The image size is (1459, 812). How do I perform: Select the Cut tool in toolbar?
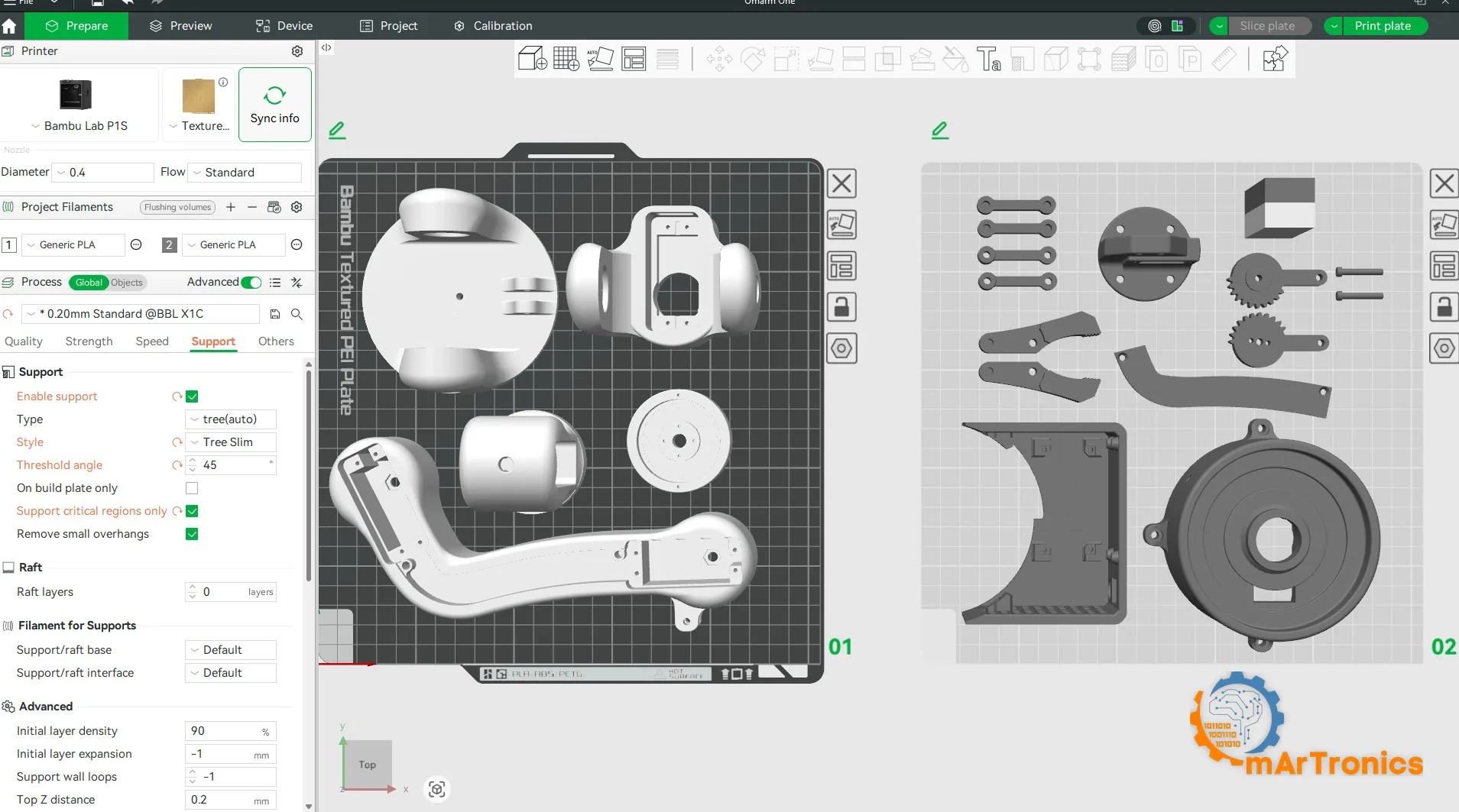(854, 59)
